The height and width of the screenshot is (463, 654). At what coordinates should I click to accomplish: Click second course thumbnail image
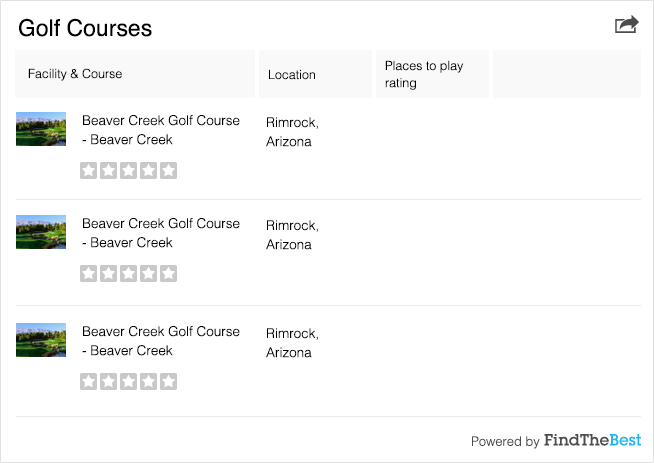[x=41, y=232]
